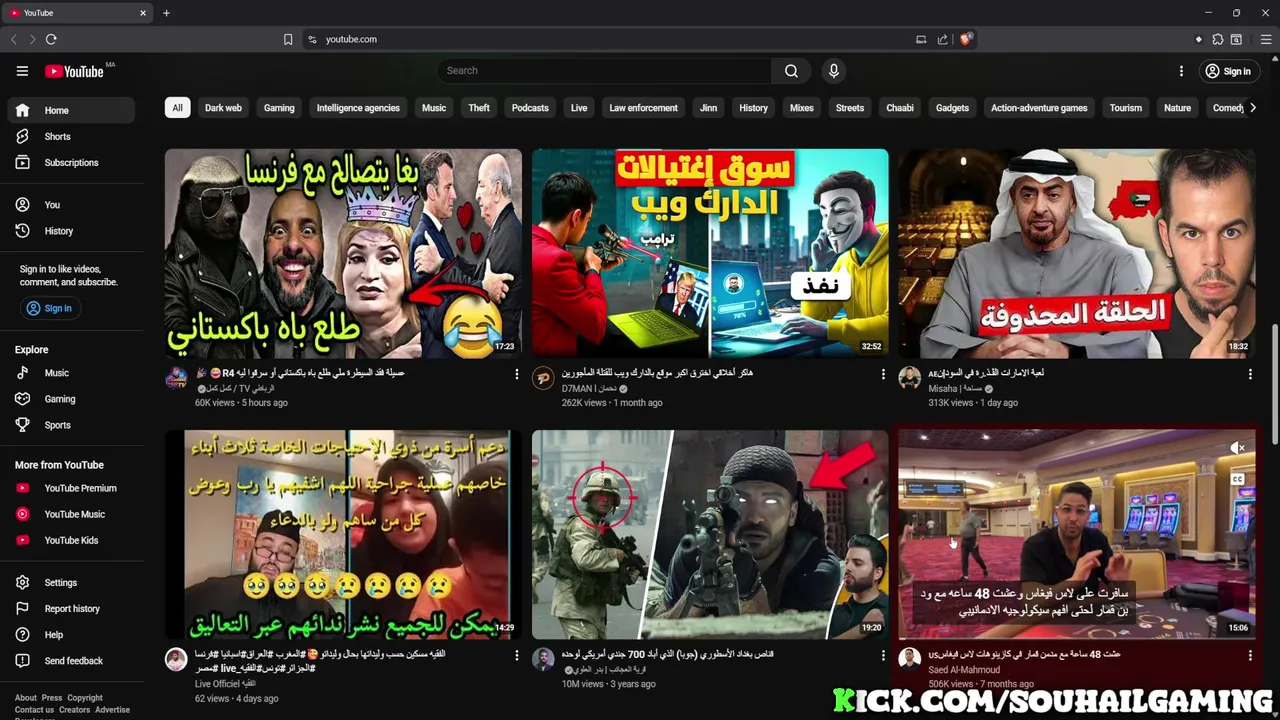Open the sniper video thumbnail 19:20
Image resolution: width=1280 pixels, height=720 pixels.
coord(710,534)
